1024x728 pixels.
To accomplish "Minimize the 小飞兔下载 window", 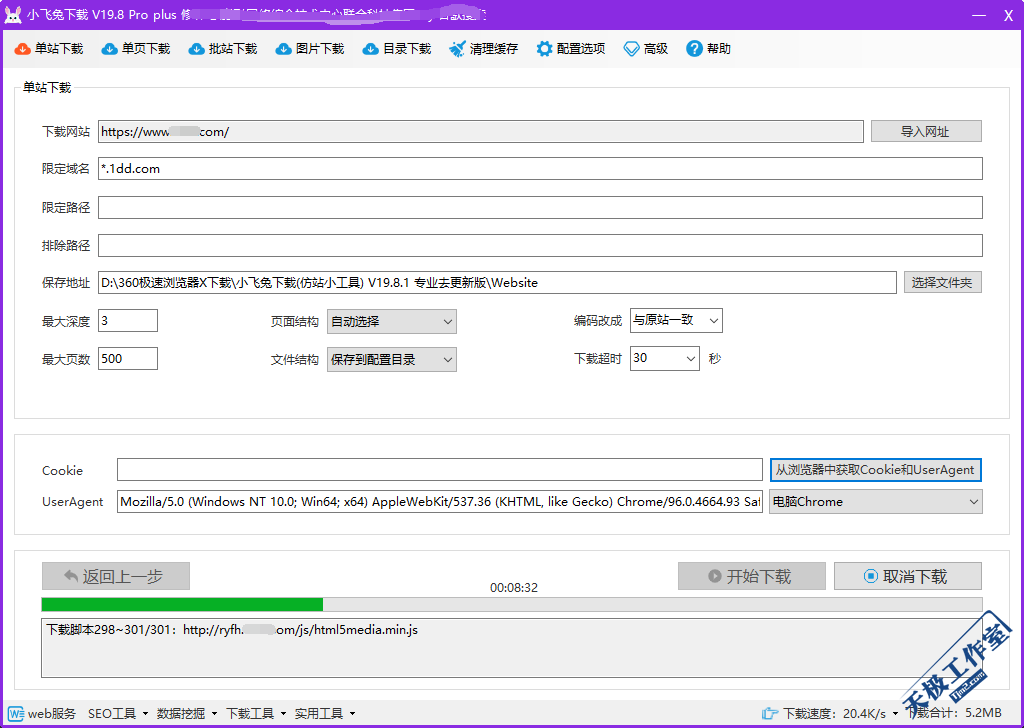I will point(978,15).
